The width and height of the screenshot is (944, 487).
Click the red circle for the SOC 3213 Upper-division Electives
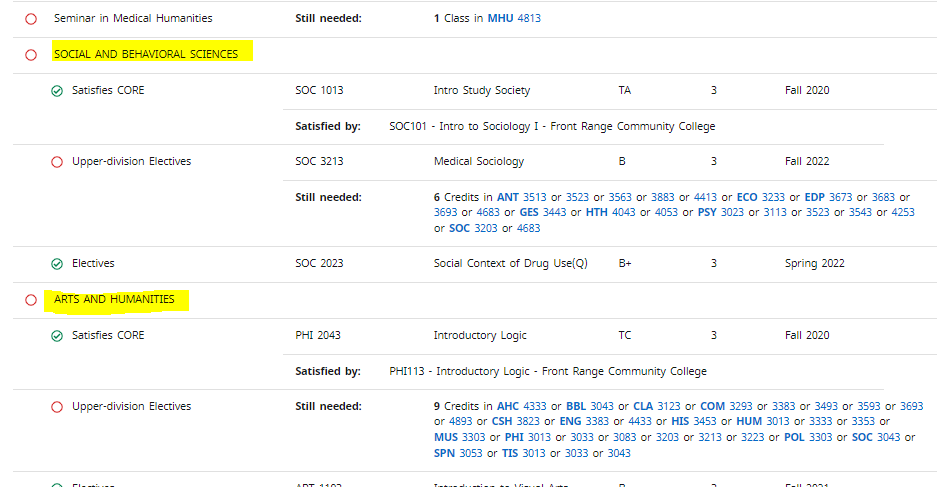[57, 162]
